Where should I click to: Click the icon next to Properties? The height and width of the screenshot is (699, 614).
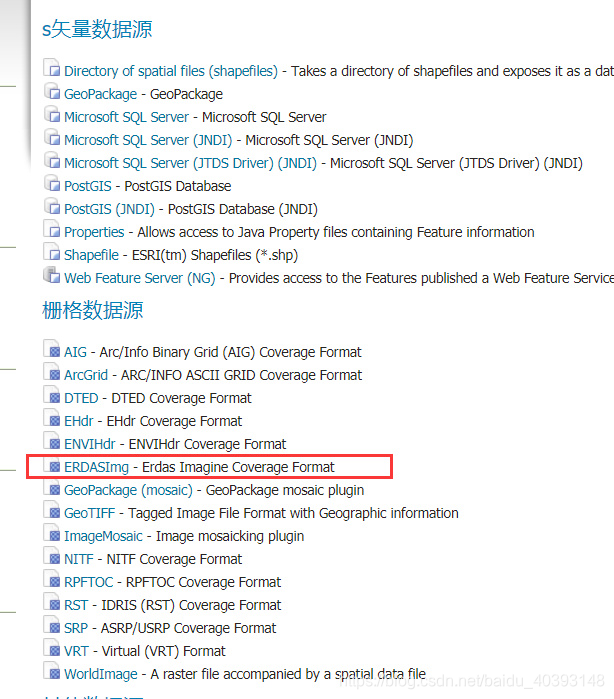(x=52, y=230)
